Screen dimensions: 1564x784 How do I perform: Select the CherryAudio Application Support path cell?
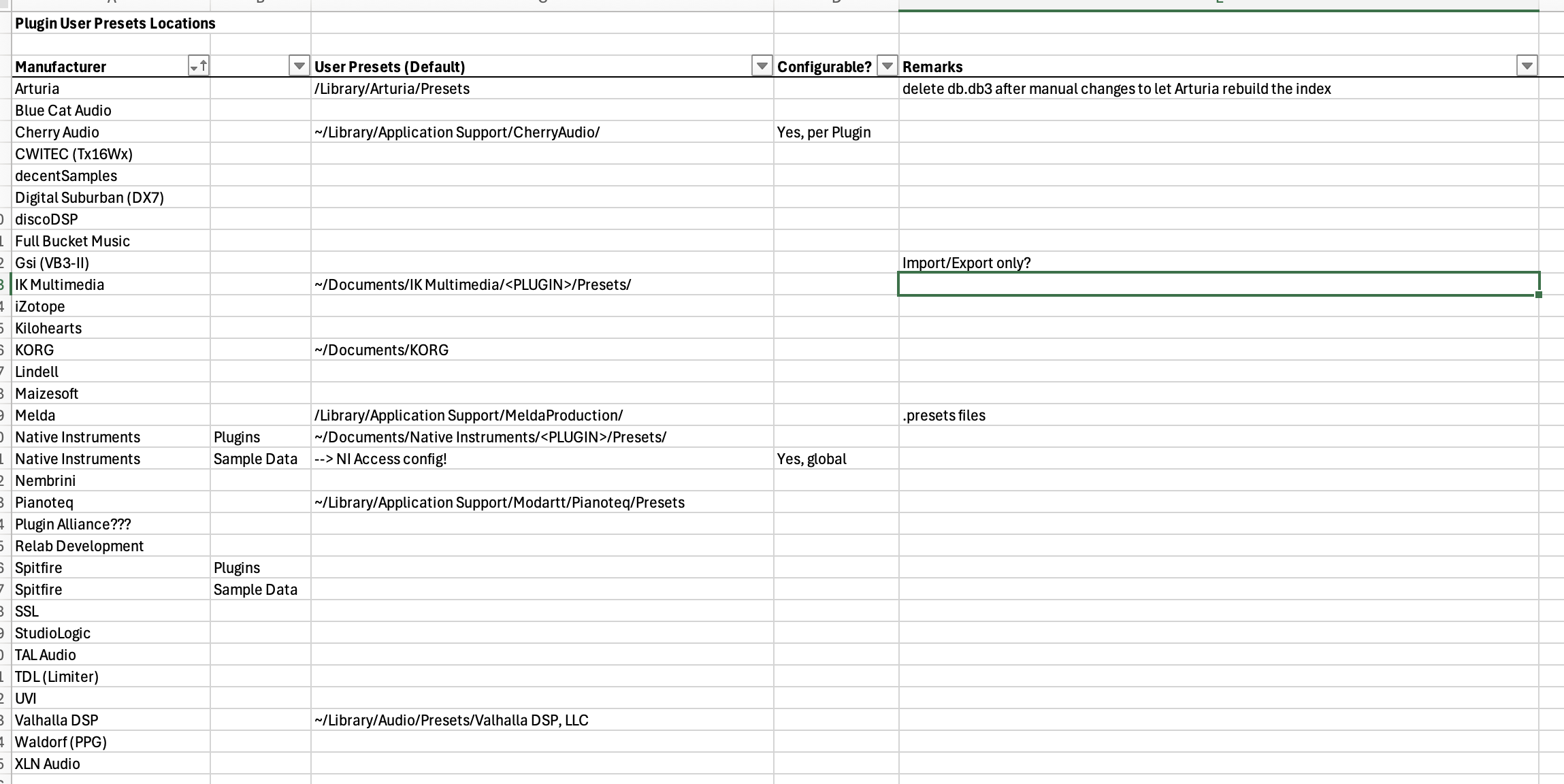point(542,132)
